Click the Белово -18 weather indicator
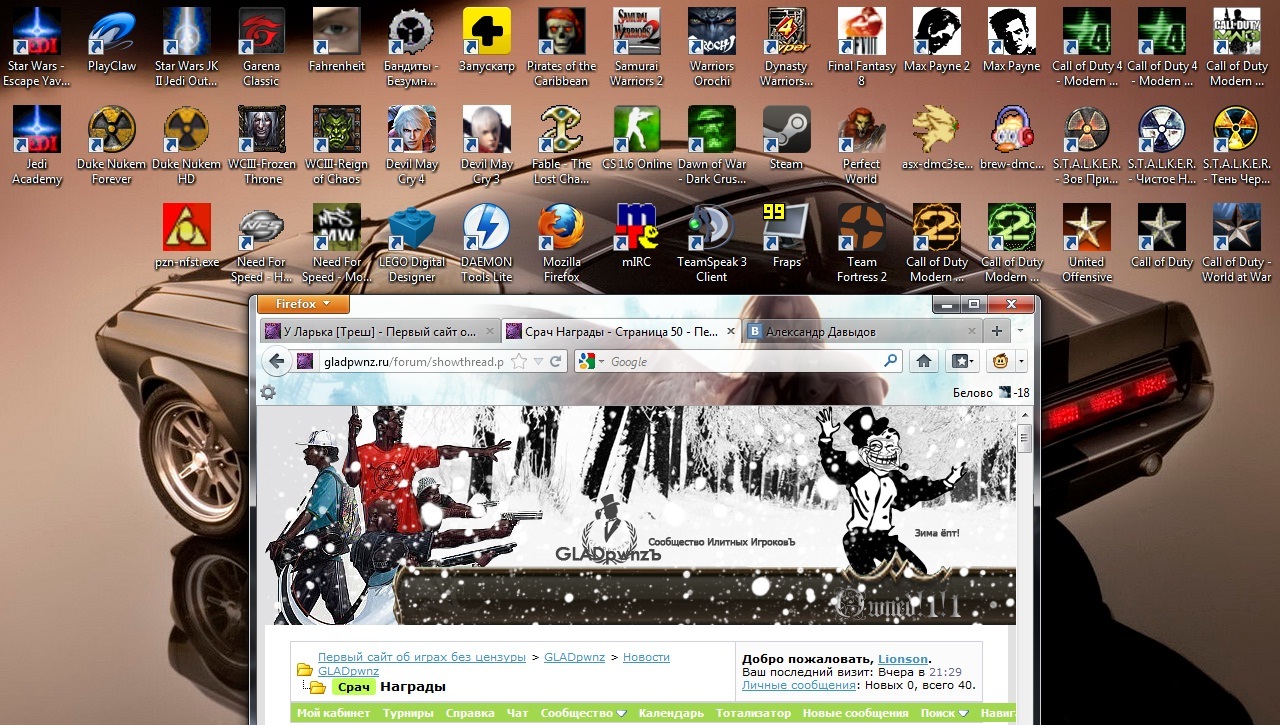 point(992,393)
